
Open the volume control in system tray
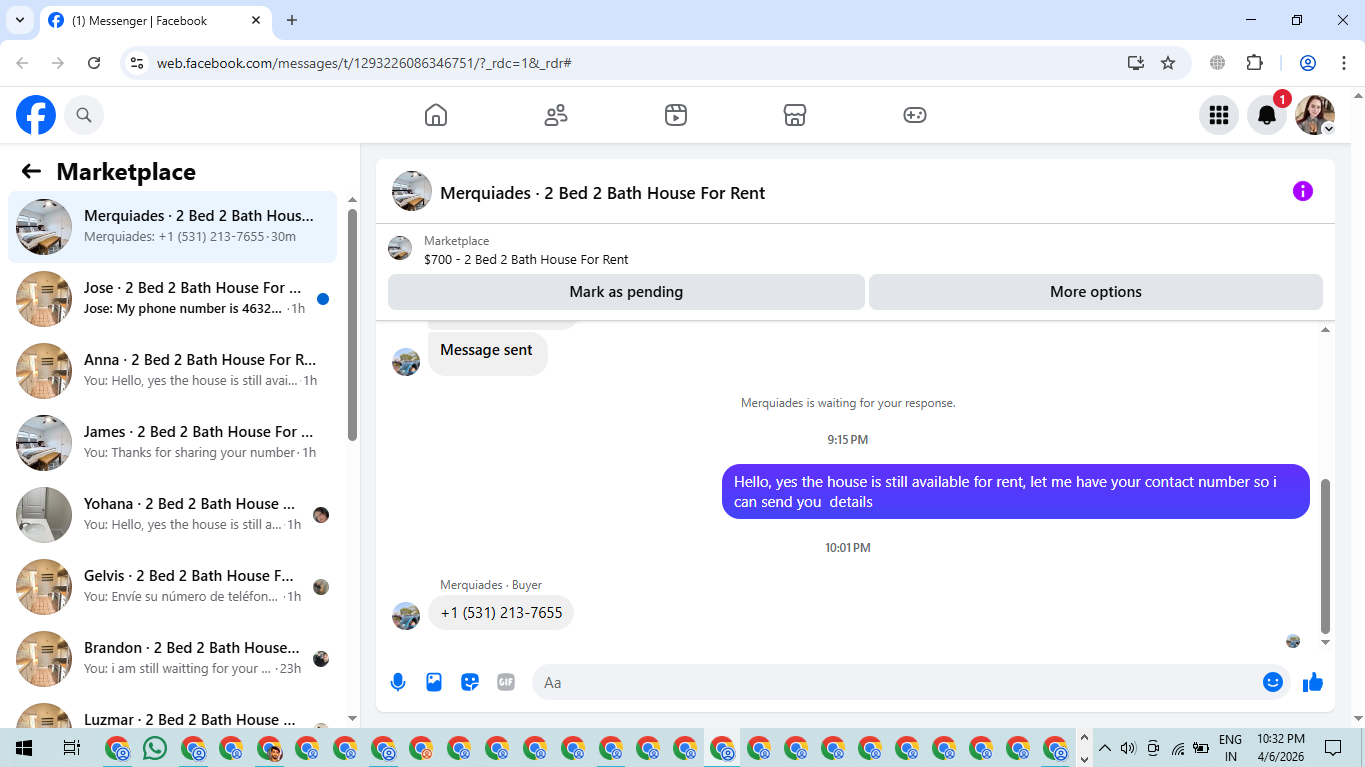click(x=1129, y=748)
